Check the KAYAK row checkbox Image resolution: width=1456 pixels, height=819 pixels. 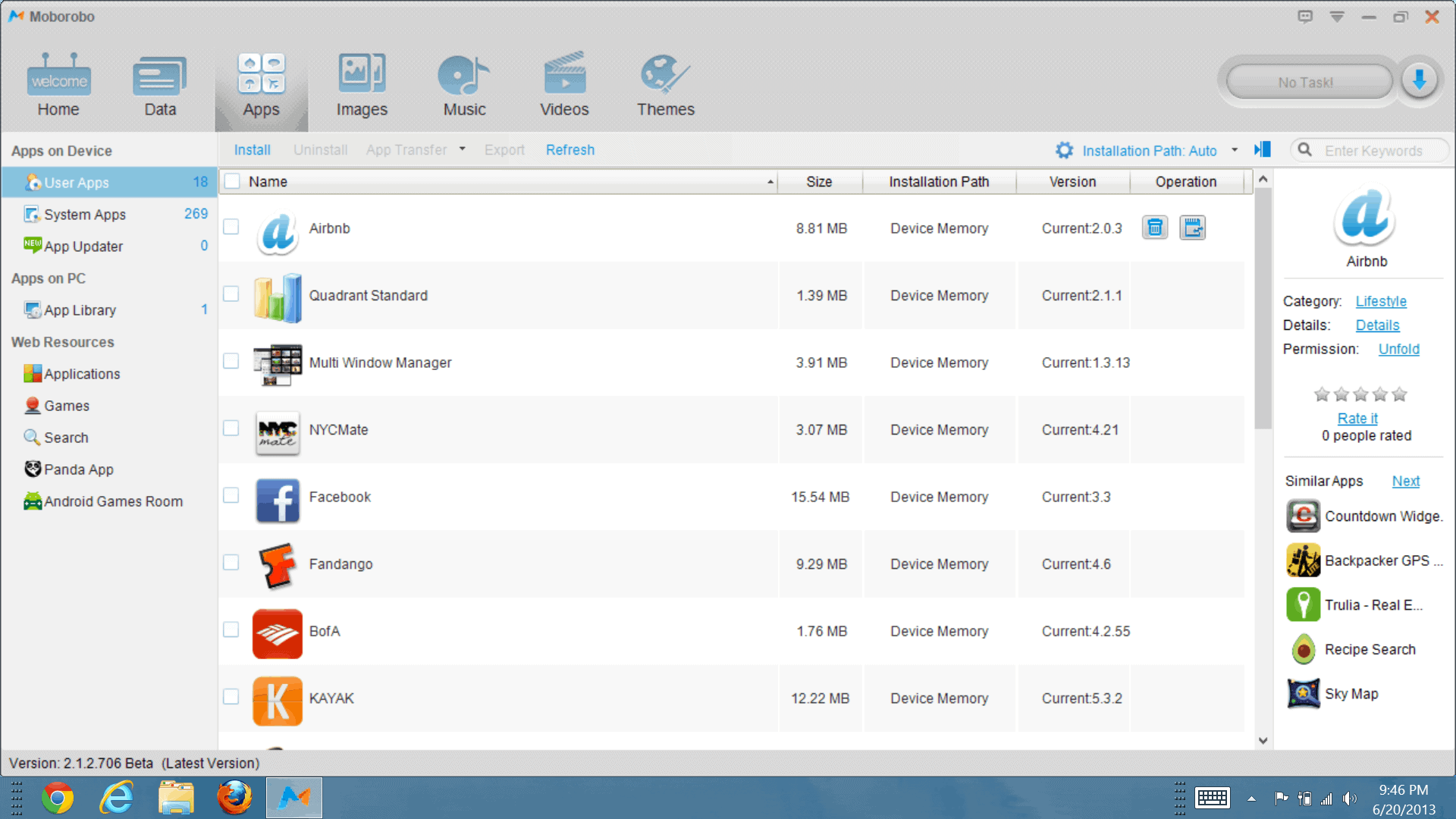coord(231,696)
